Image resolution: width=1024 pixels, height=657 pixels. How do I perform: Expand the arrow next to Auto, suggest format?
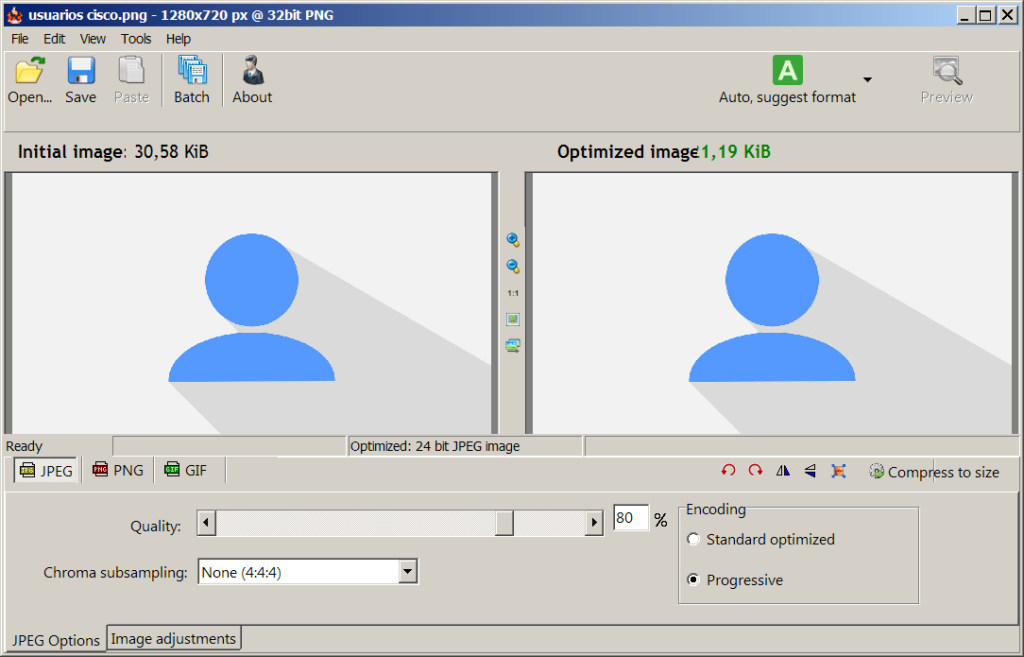coord(867,80)
